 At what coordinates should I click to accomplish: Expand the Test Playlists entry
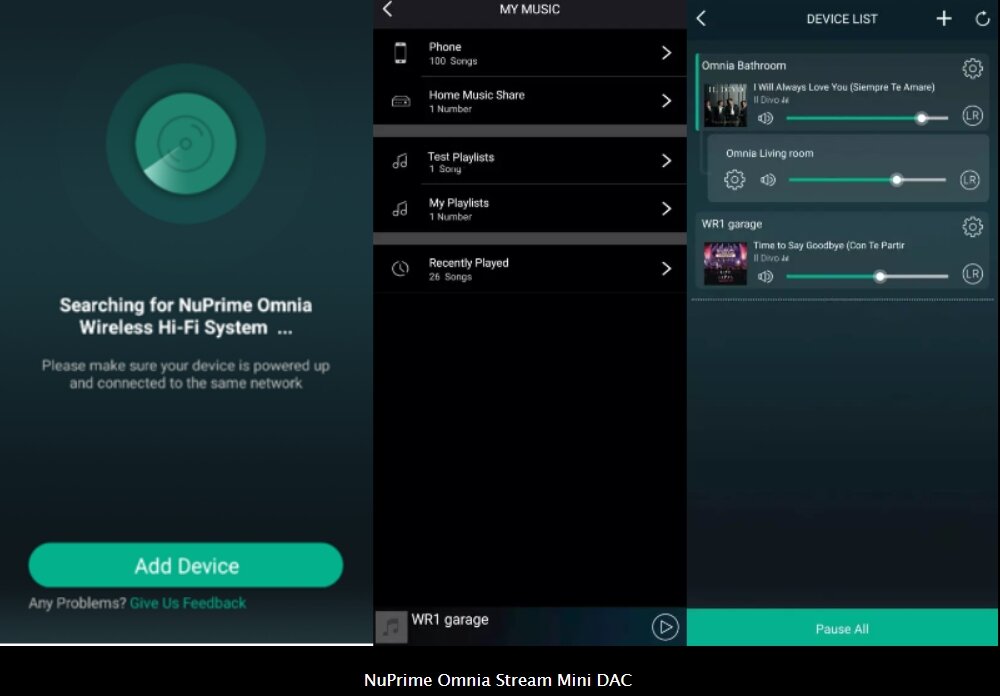(x=666, y=161)
